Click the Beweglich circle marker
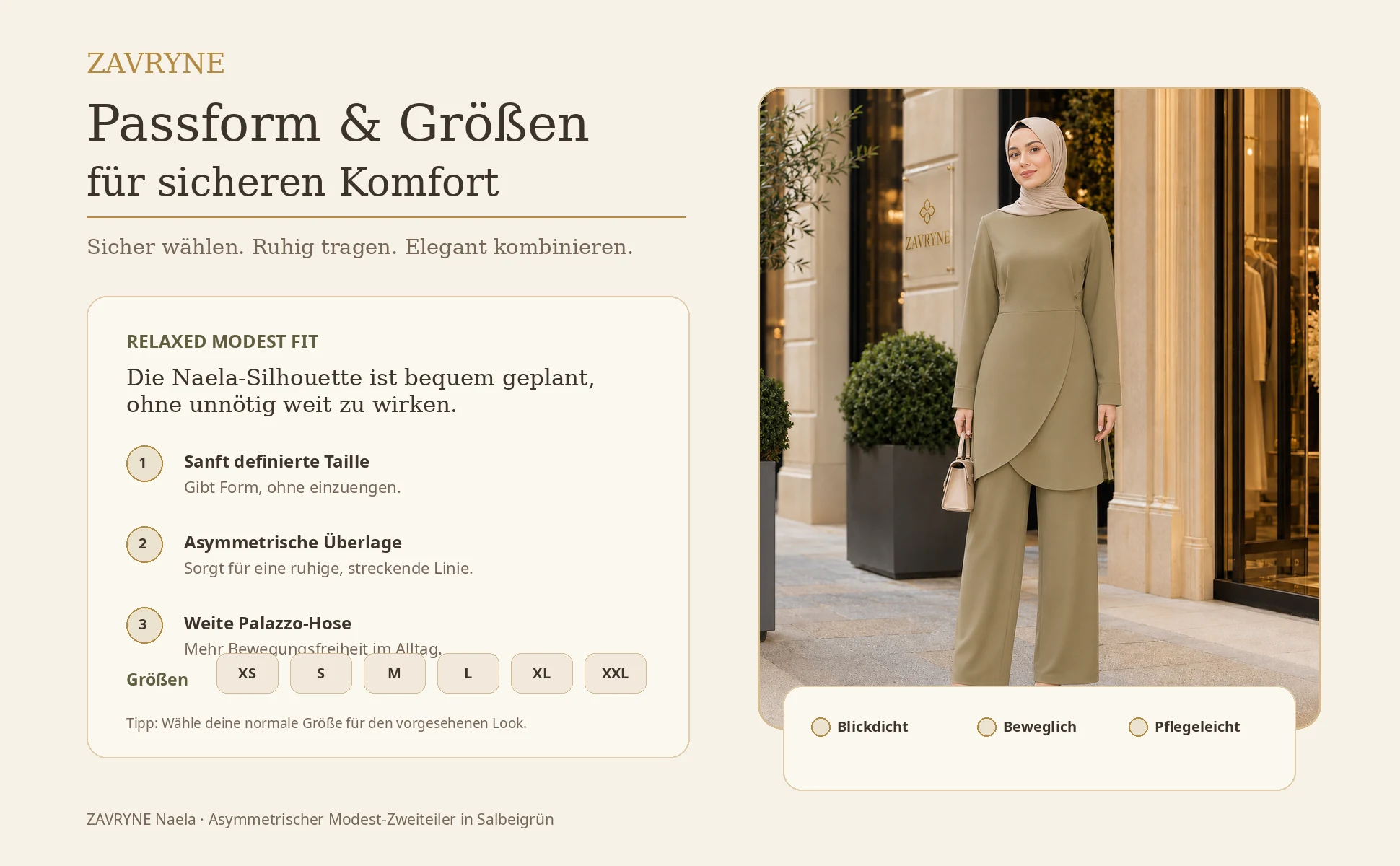The image size is (1400, 866). (986, 727)
